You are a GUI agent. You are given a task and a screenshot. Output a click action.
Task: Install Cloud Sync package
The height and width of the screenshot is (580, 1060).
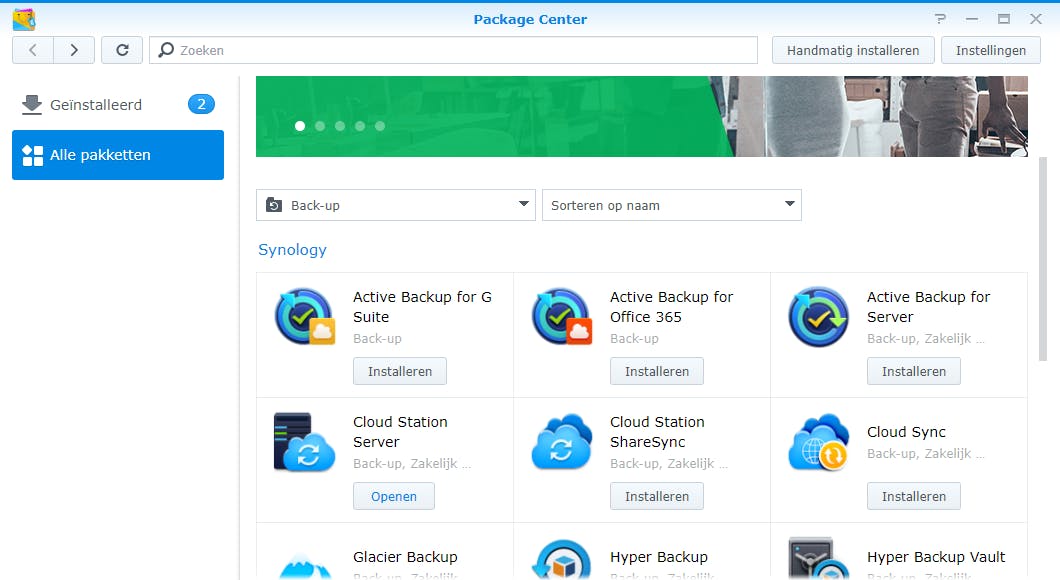pyautogui.click(x=913, y=496)
